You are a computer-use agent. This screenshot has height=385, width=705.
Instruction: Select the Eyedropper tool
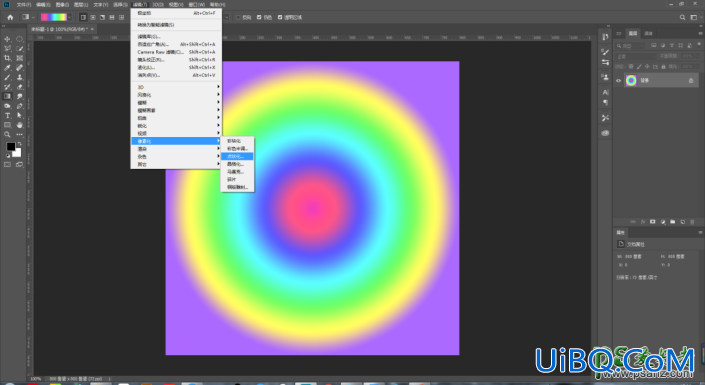[x=7, y=67]
